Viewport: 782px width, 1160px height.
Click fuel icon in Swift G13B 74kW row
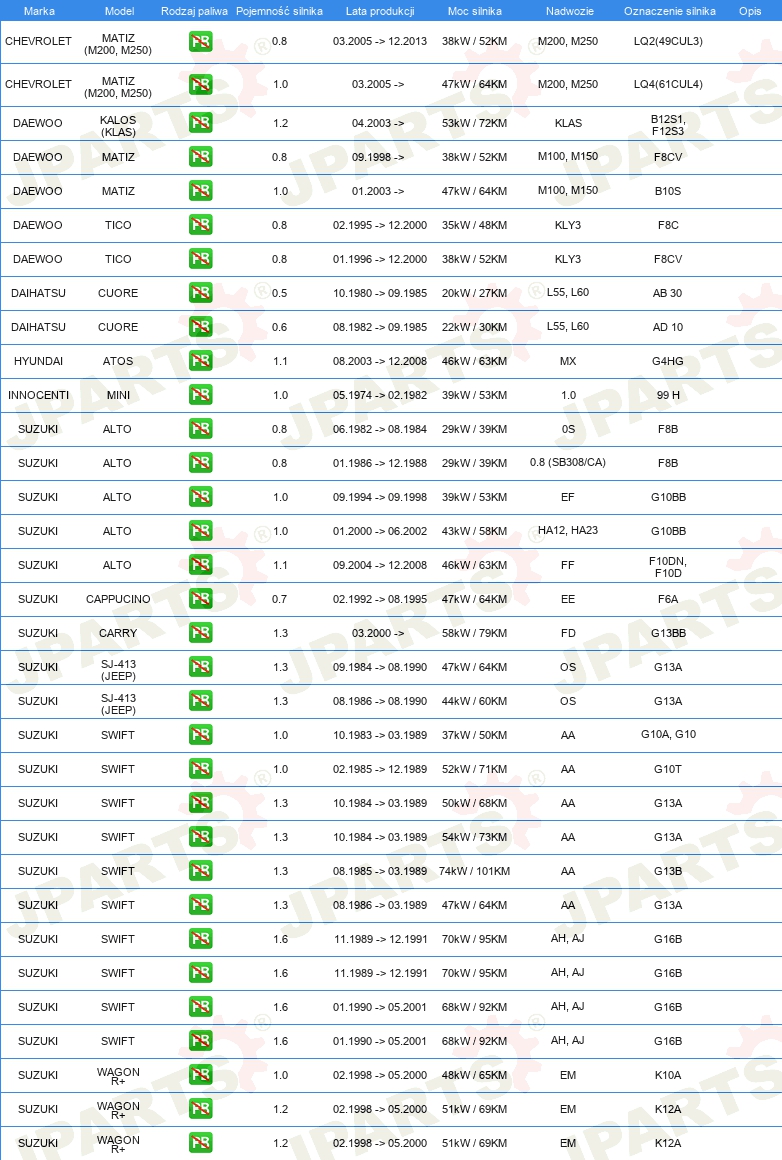point(200,871)
